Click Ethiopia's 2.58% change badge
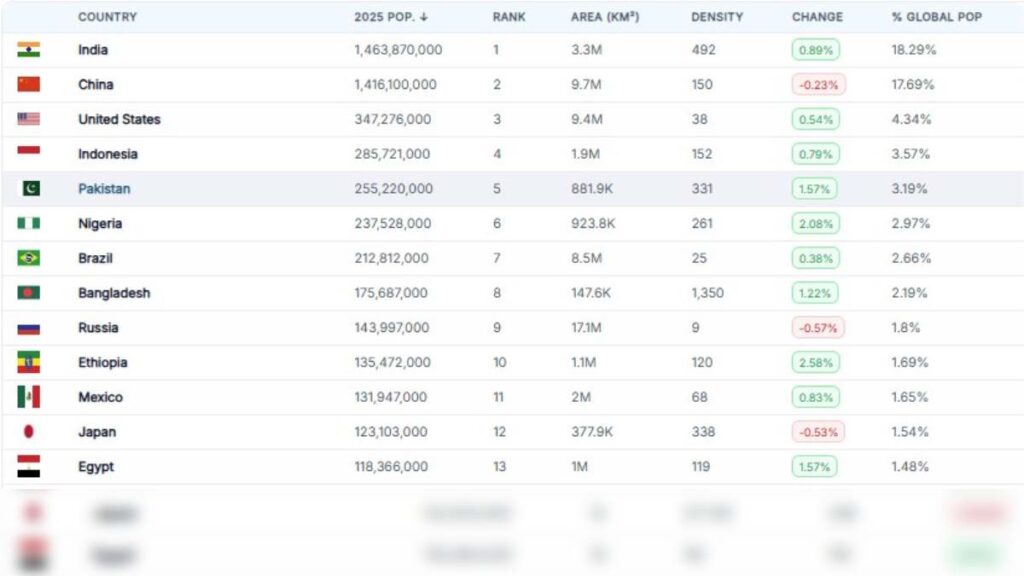 (815, 363)
